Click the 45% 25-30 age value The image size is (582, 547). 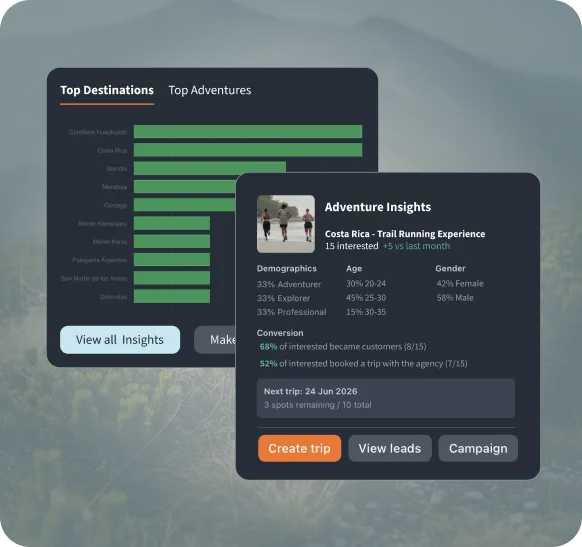click(x=366, y=298)
